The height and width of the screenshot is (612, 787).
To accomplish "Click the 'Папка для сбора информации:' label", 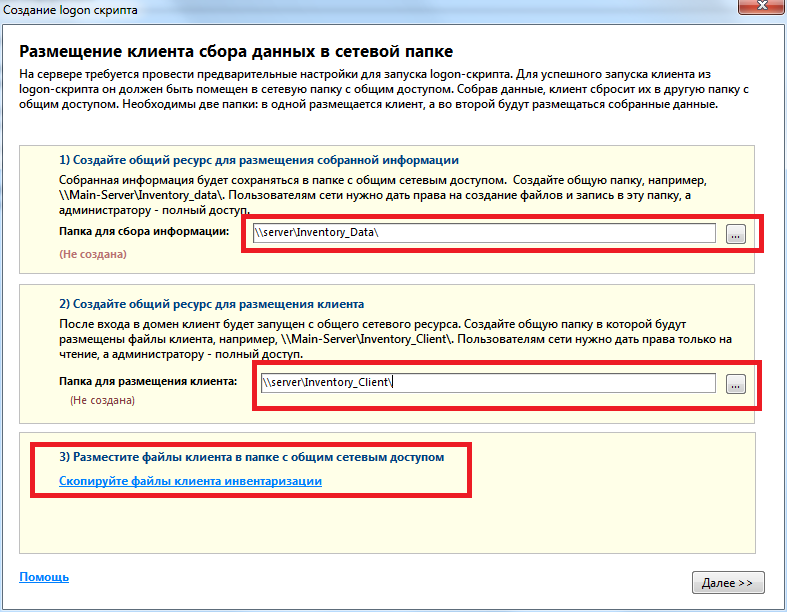I will tap(144, 231).
